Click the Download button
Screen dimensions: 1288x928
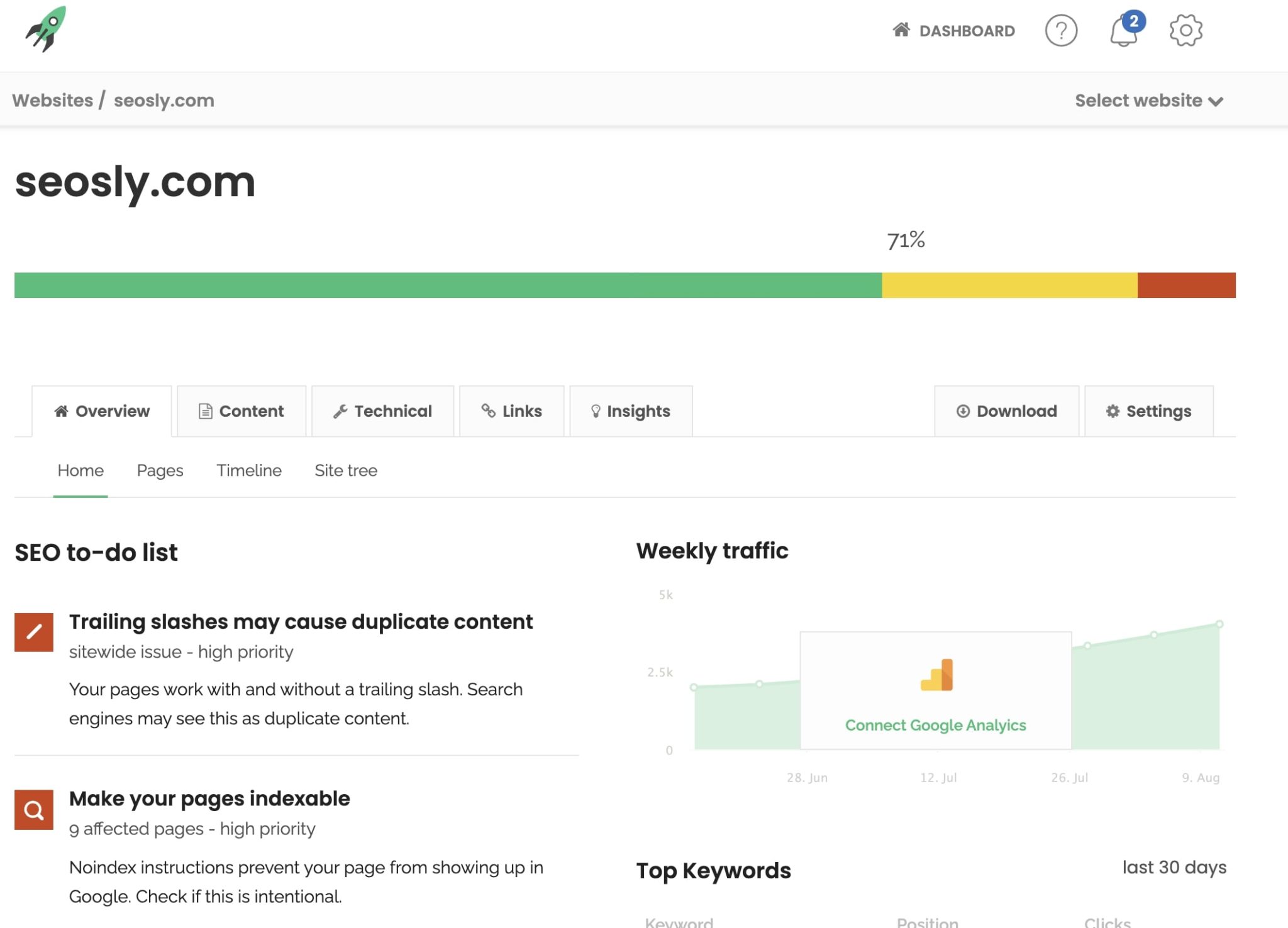tap(1006, 411)
